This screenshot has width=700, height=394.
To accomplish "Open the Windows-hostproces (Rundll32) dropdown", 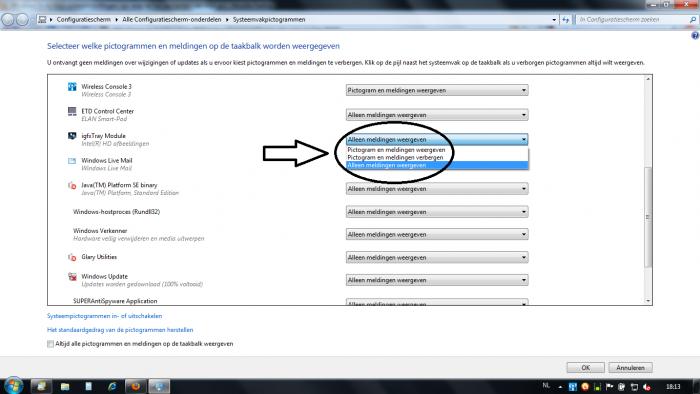I will tap(437, 212).
